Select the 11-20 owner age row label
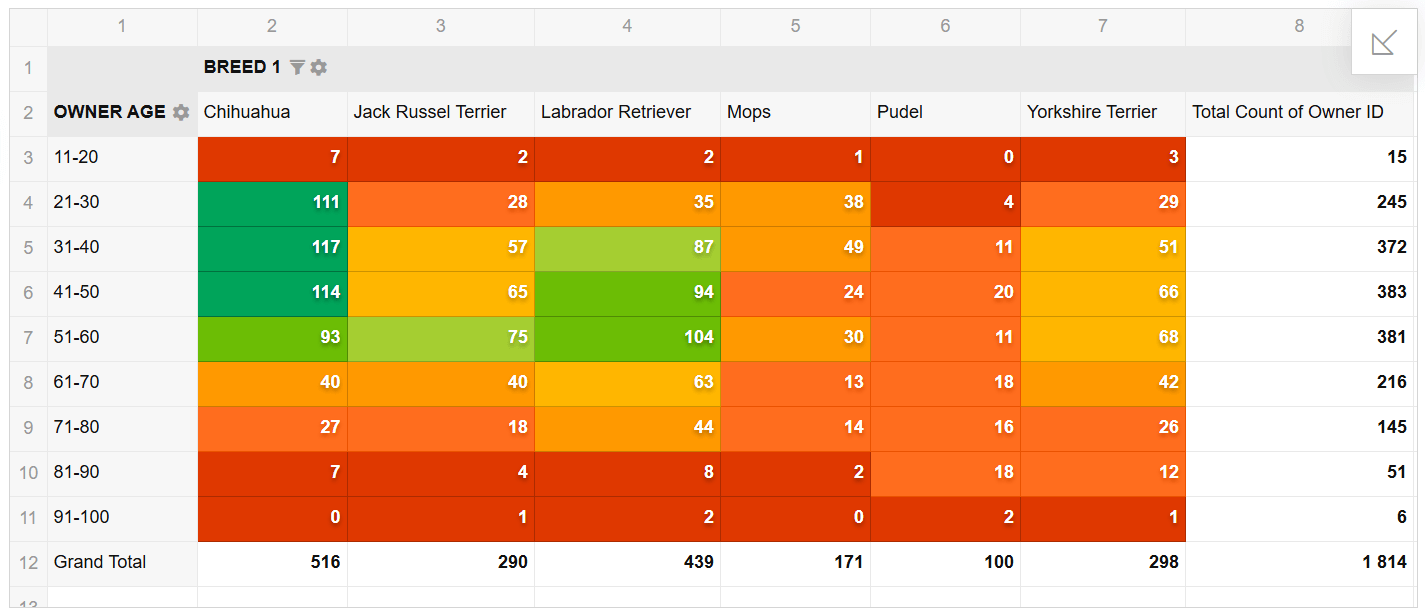 [79, 157]
